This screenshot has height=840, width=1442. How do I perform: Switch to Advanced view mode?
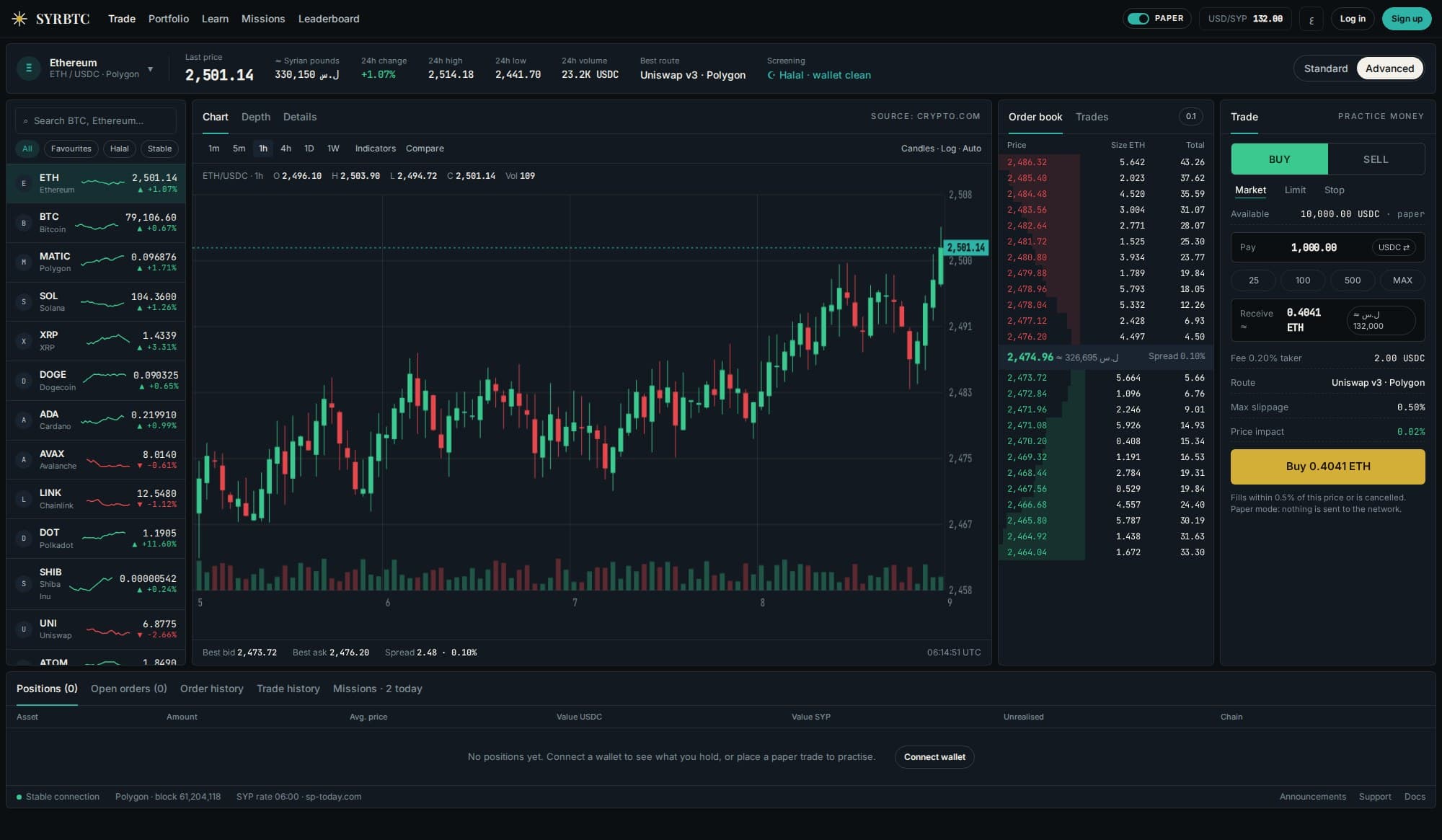pyautogui.click(x=1389, y=68)
